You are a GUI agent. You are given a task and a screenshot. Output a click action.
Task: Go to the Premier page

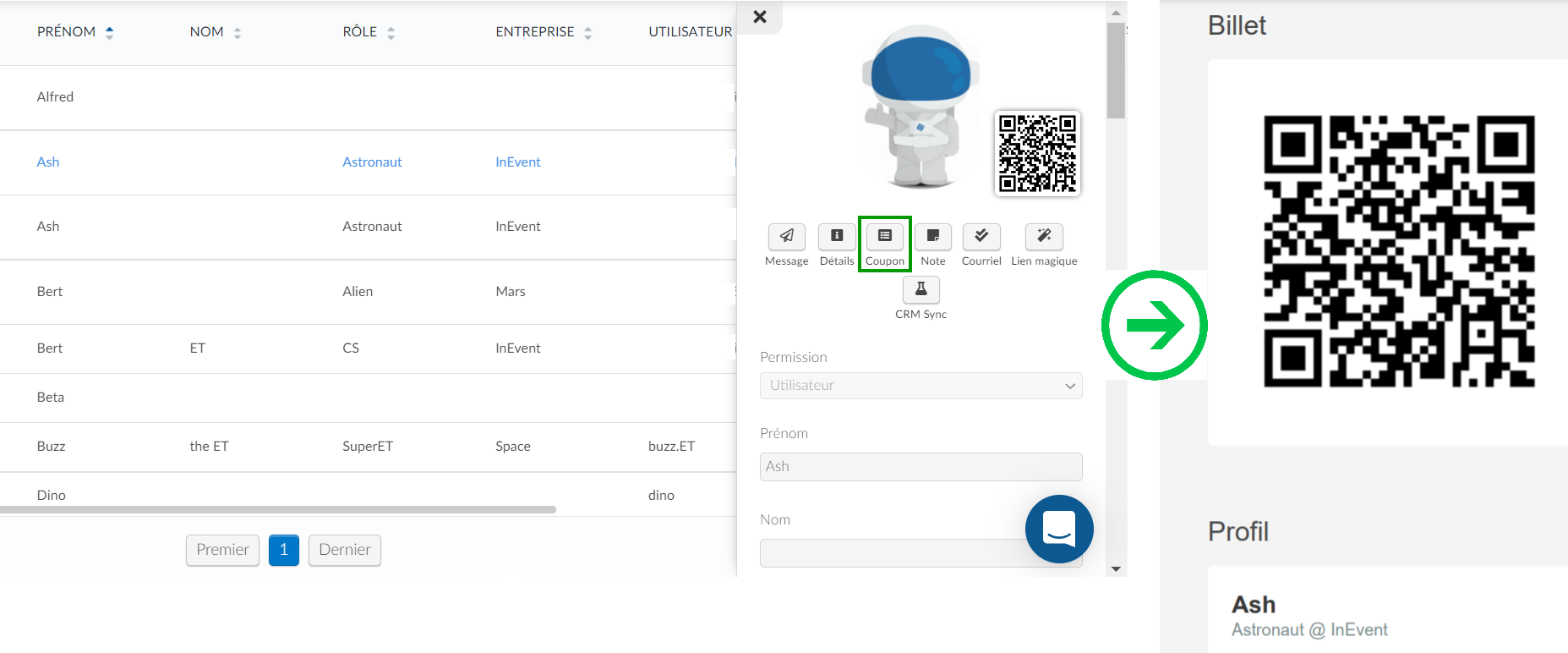tap(222, 550)
